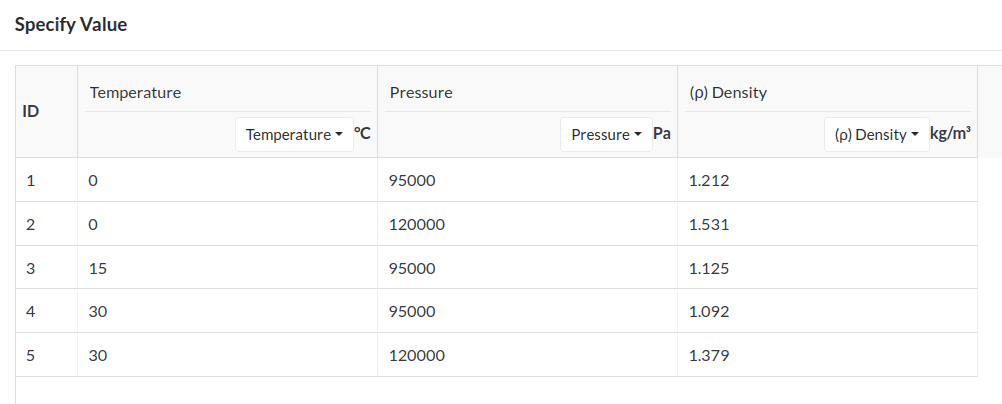Click density value 1.531

tap(709, 225)
